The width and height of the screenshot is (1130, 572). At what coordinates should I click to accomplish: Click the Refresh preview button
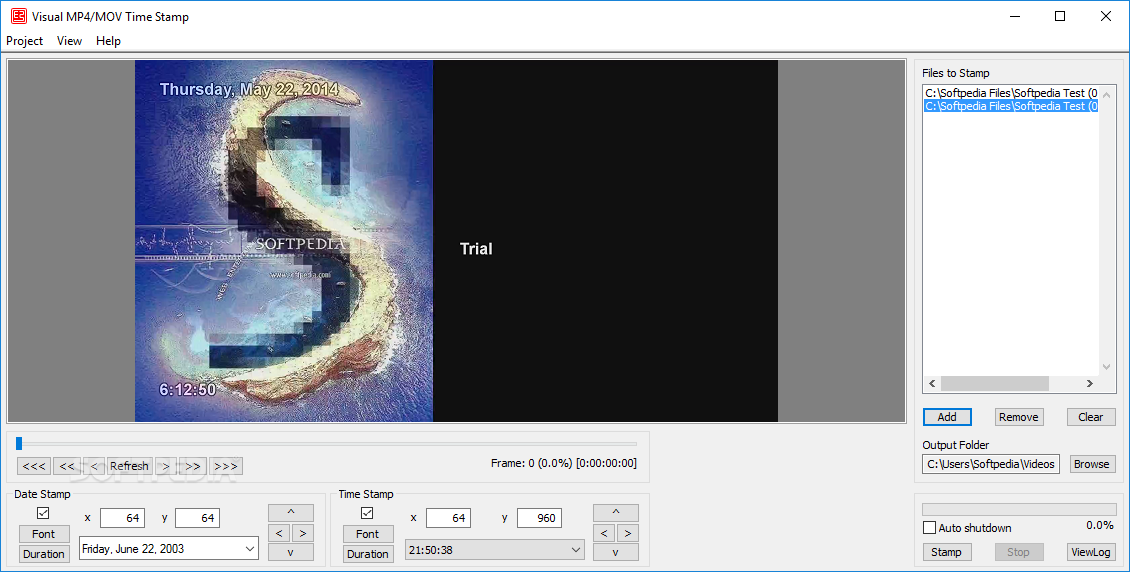pyautogui.click(x=129, y=466)
